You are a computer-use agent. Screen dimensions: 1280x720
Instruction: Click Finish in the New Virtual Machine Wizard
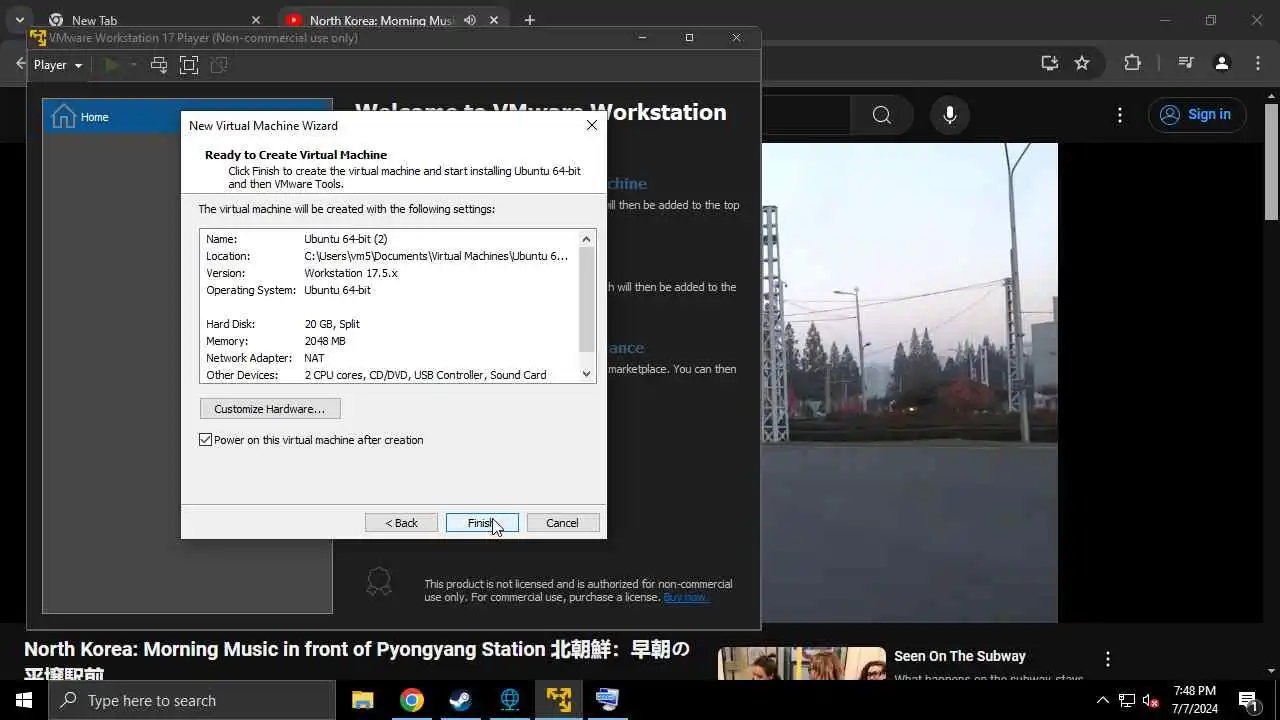tap(482, 523)
